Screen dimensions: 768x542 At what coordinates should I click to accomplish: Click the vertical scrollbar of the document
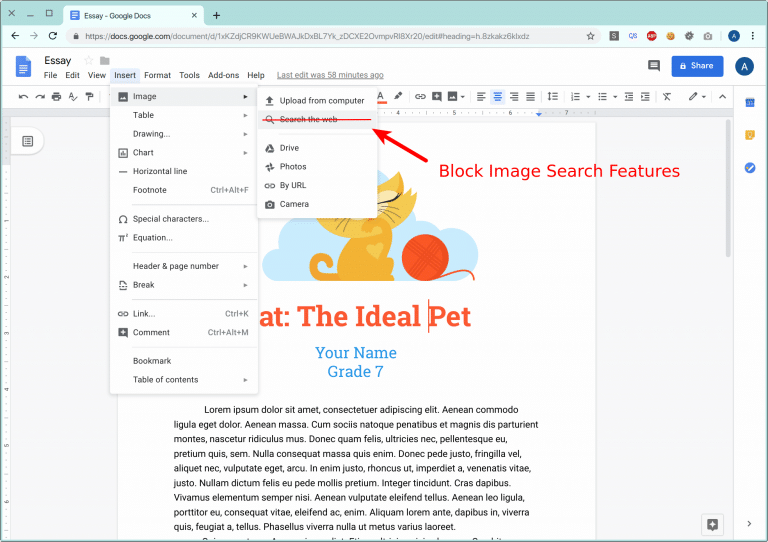(728, 189)
